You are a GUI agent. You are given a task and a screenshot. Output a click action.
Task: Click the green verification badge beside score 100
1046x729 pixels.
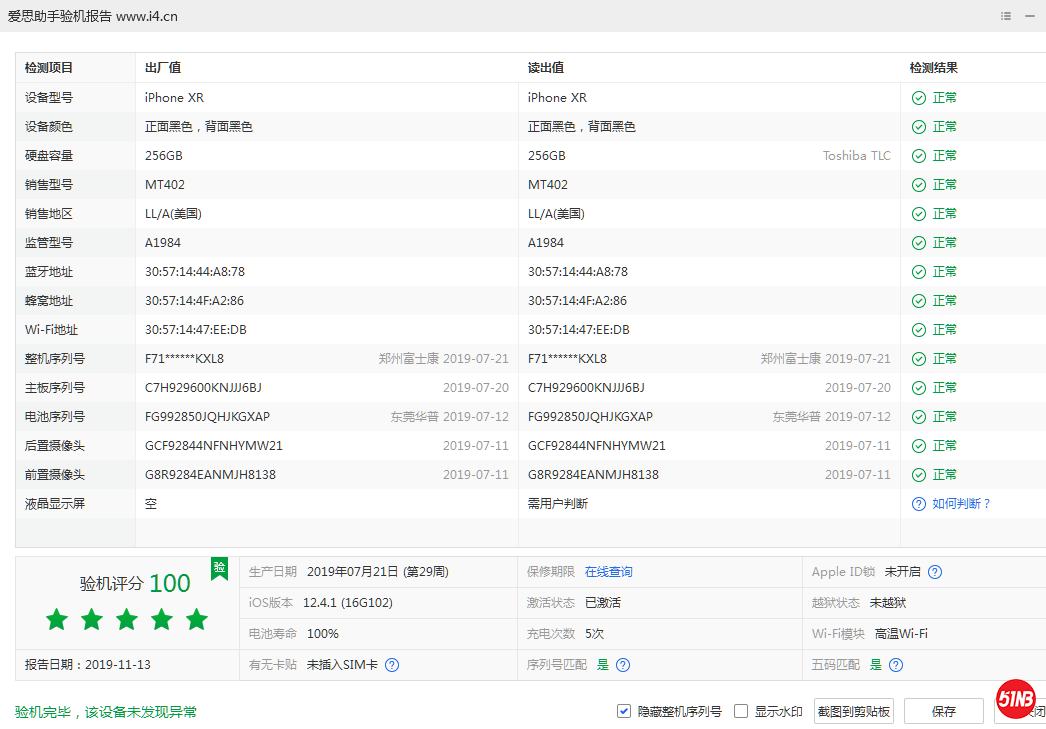tap(219, 571)
